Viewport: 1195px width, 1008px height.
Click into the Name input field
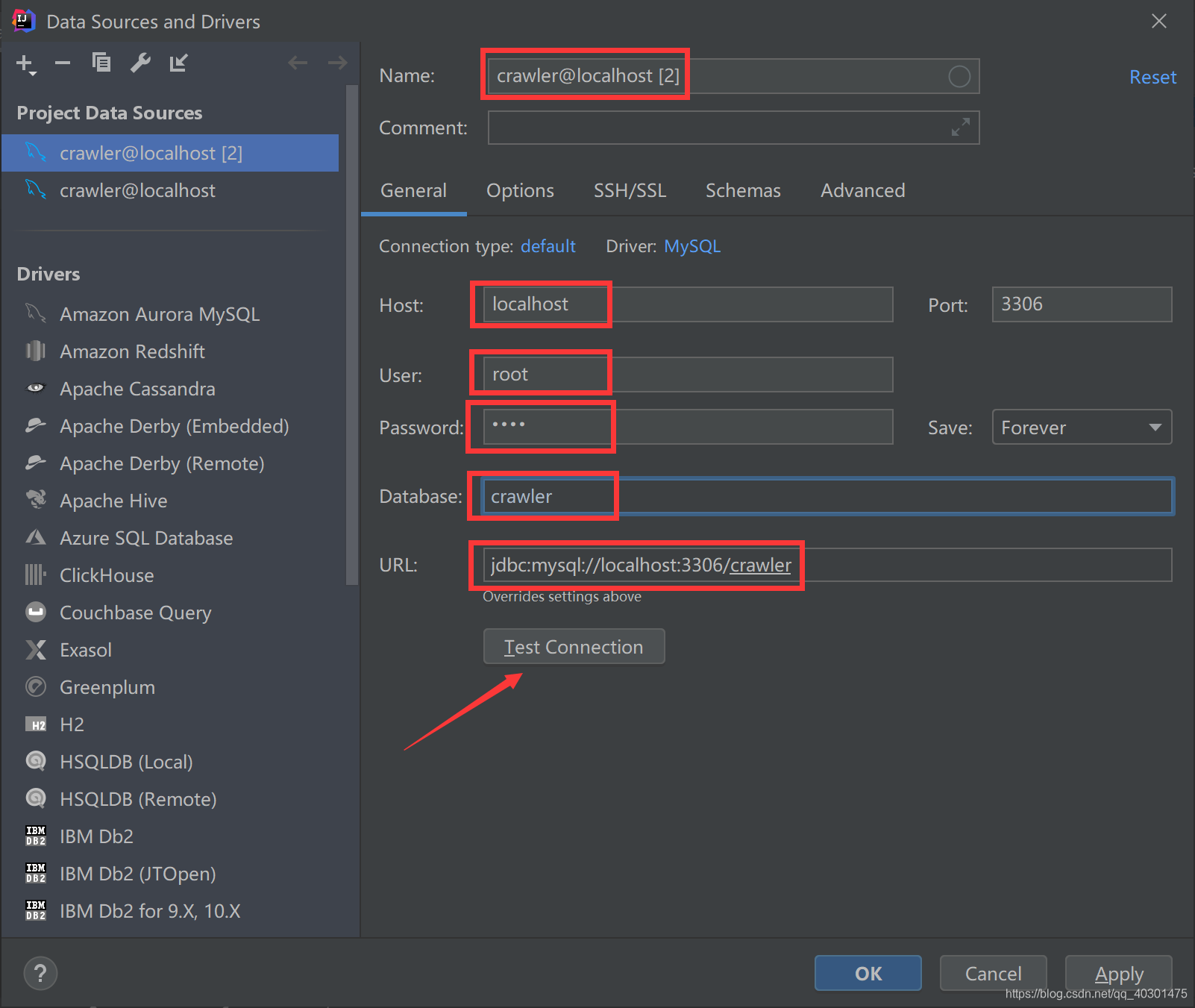(733, 76)
